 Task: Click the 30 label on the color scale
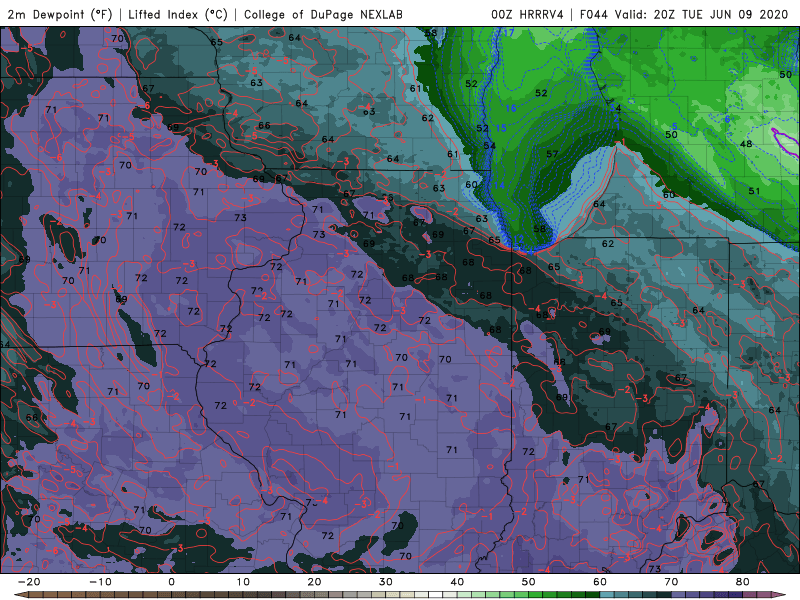coord(386,582)
